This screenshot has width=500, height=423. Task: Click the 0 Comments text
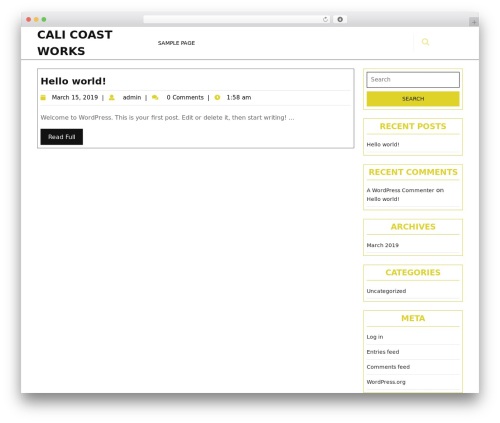[x=185, y=97]
